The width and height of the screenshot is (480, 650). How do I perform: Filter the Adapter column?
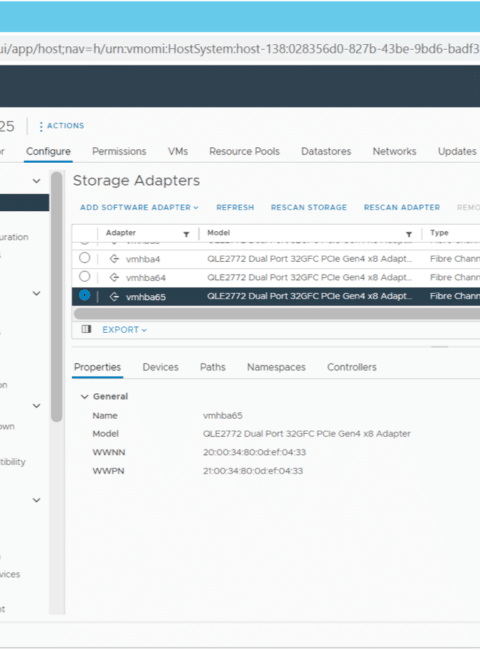pyautogui.click(x=187, y=234)
